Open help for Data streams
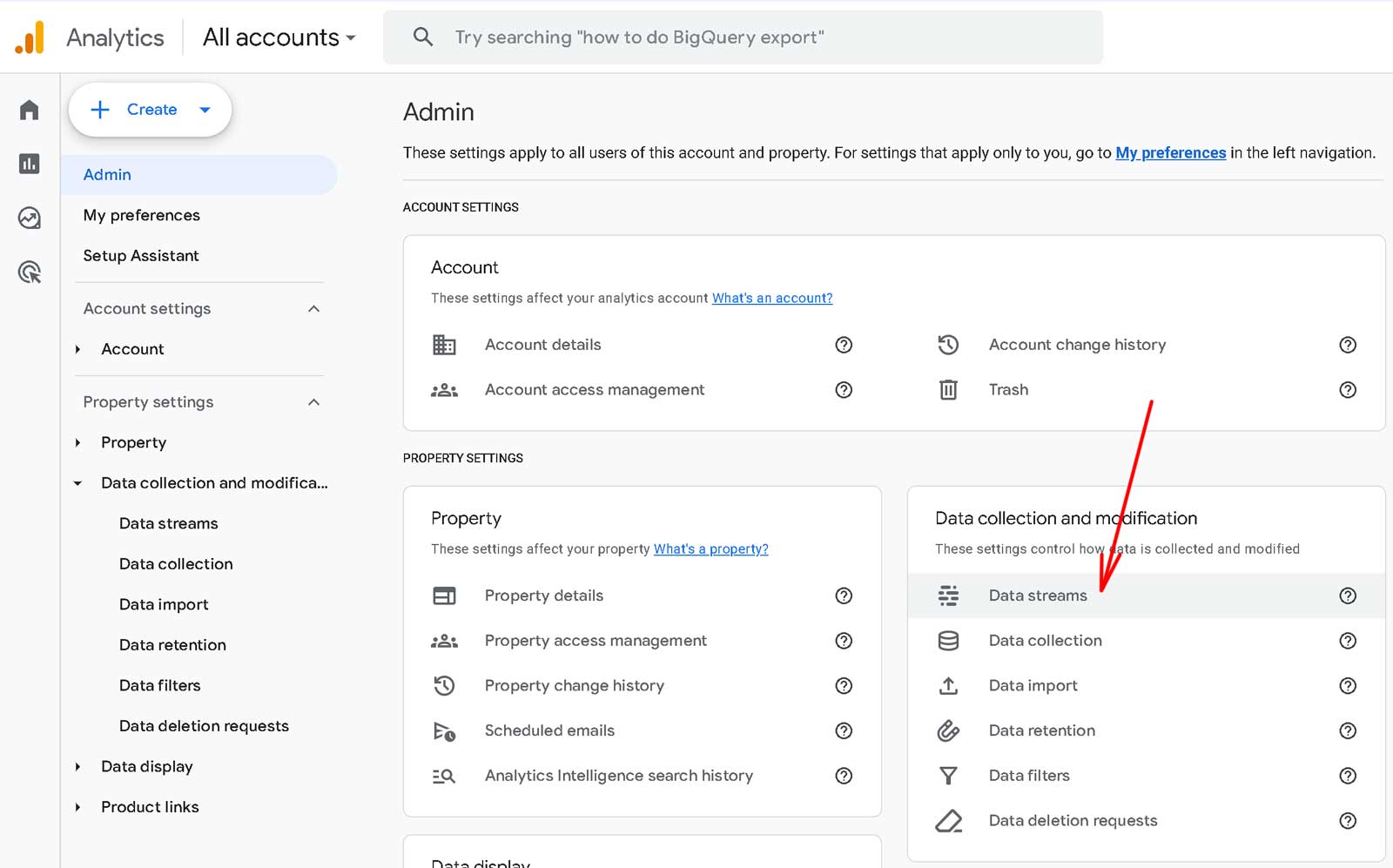This screenshot has height=868, width=1393. tap(1348, 595)
